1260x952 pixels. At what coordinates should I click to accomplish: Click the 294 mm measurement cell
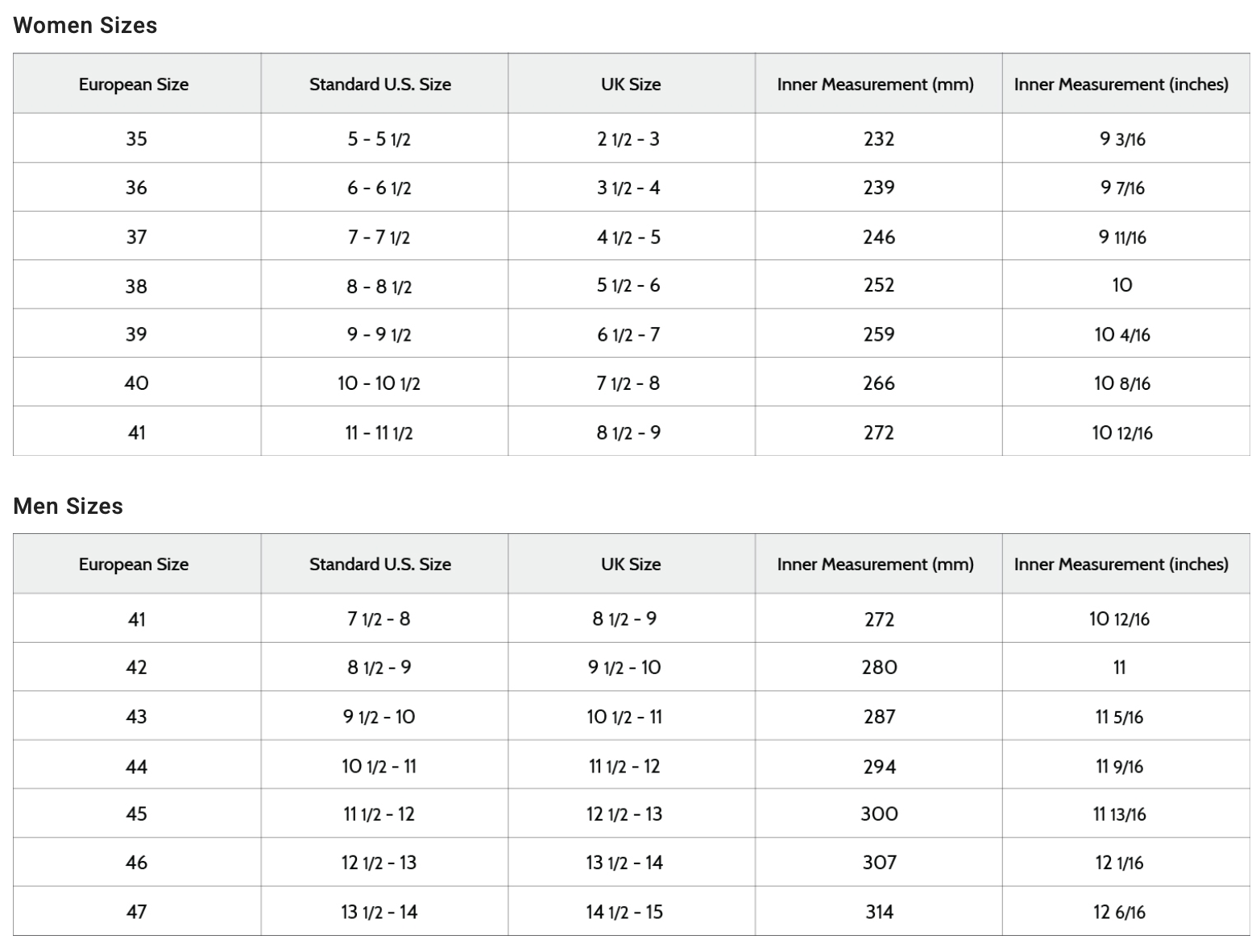point(879,767)
